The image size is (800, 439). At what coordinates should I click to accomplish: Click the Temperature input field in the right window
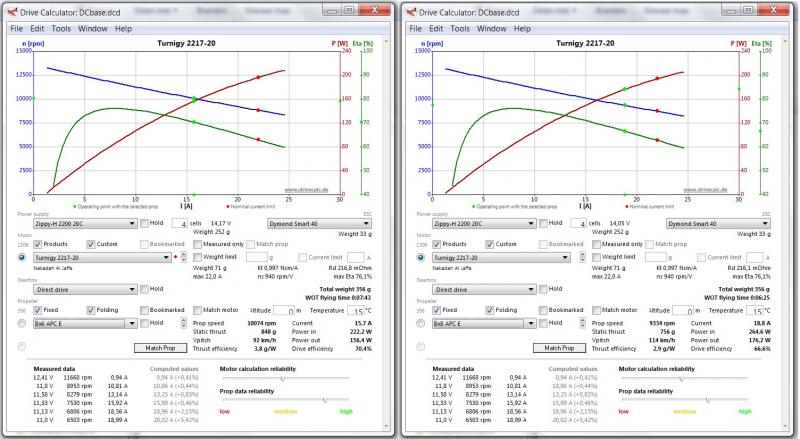pyautogui.click(x=755, y=310)
